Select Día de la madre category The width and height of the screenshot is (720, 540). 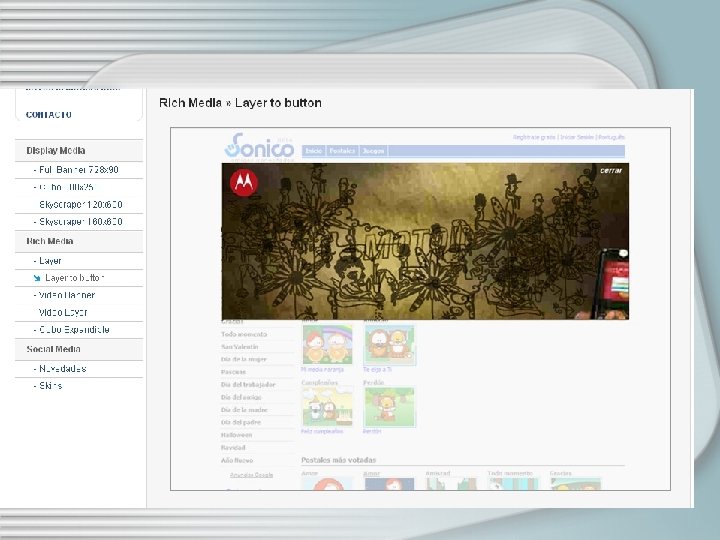point(244,410)
